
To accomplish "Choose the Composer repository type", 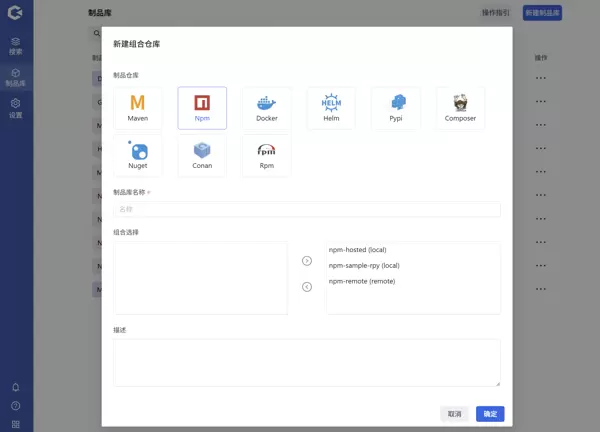I will (460, 107).
